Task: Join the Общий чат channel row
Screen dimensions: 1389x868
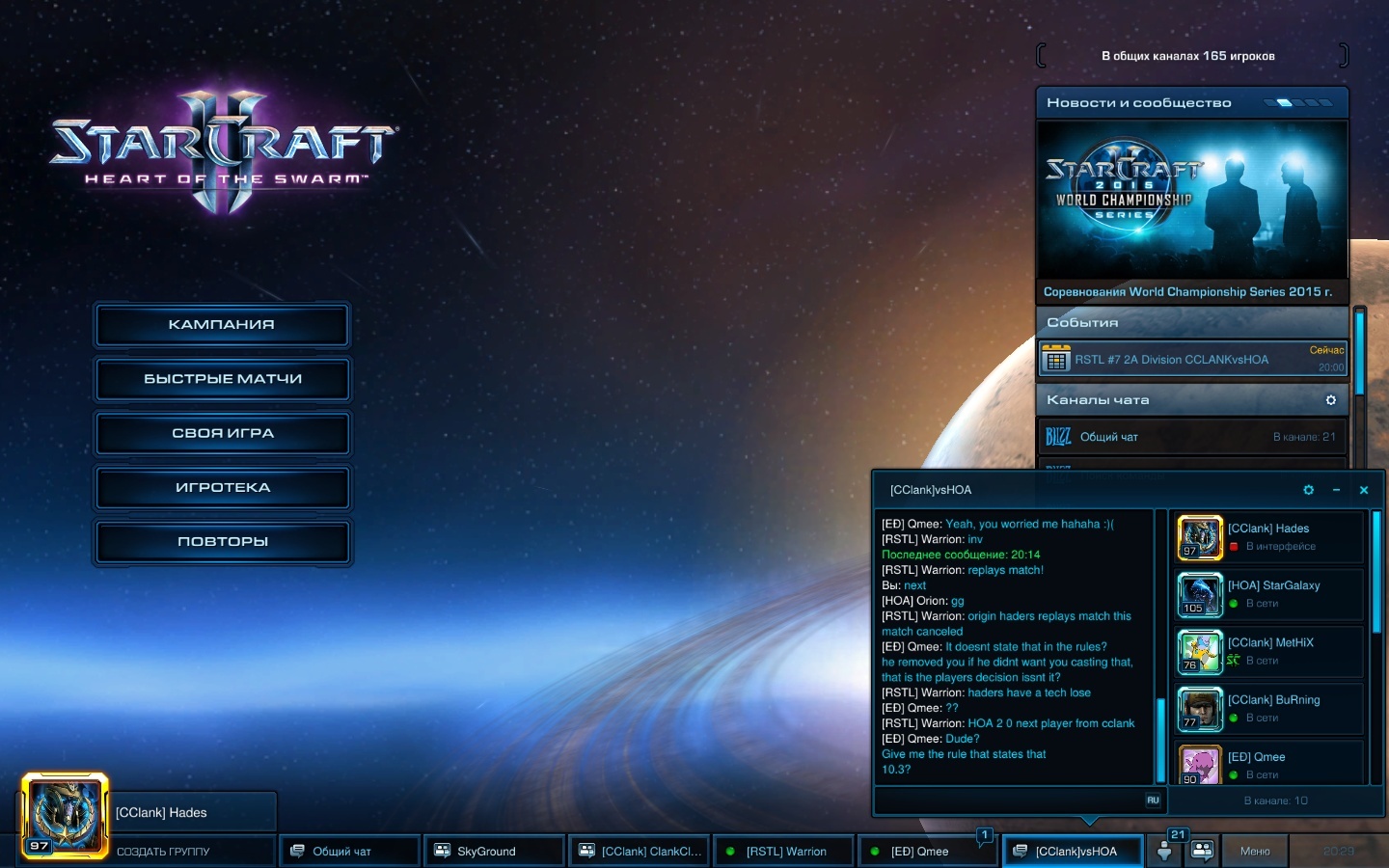Action: click(x=1192, y=437)
